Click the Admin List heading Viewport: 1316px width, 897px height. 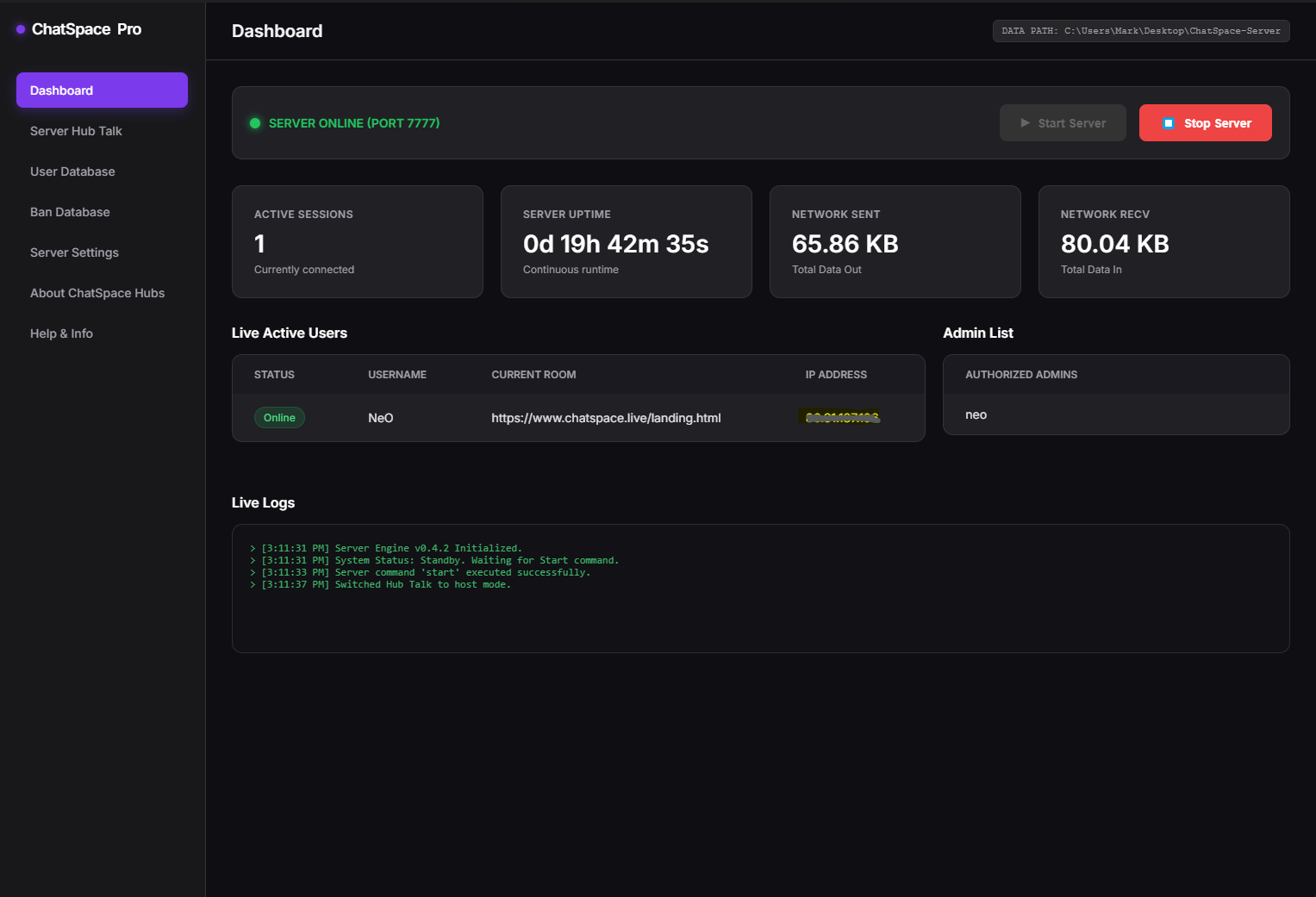coord(978,333)
